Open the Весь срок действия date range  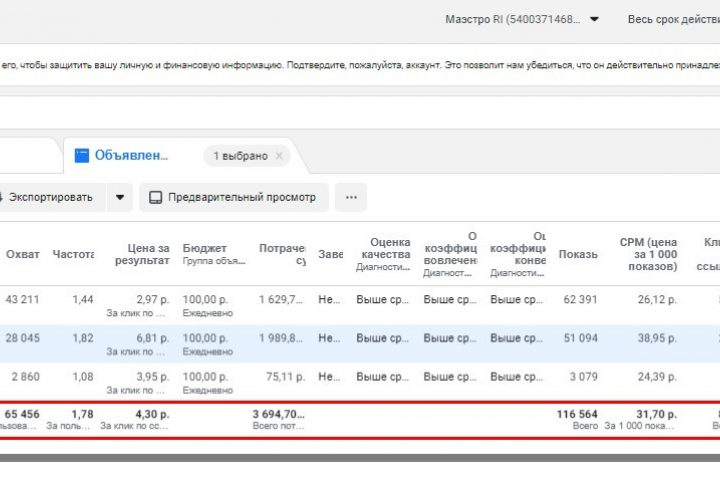coord(674,19)
